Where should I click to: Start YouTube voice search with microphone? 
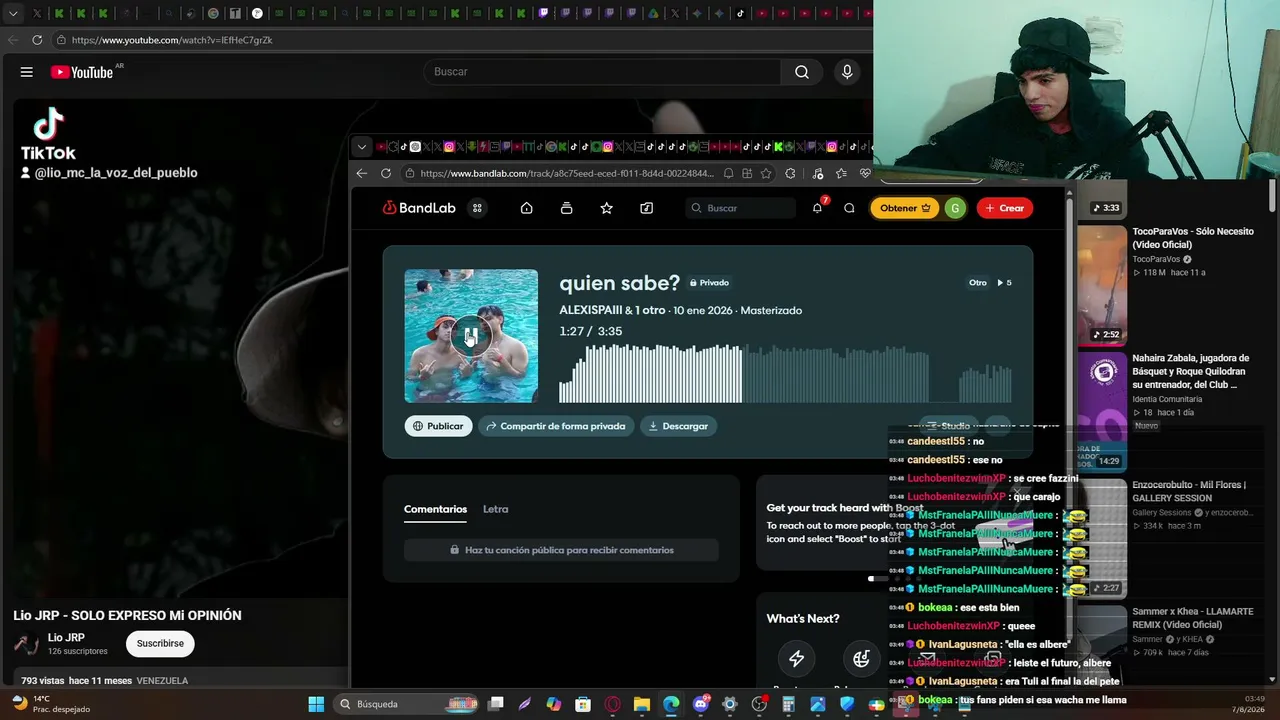[847, 72]
